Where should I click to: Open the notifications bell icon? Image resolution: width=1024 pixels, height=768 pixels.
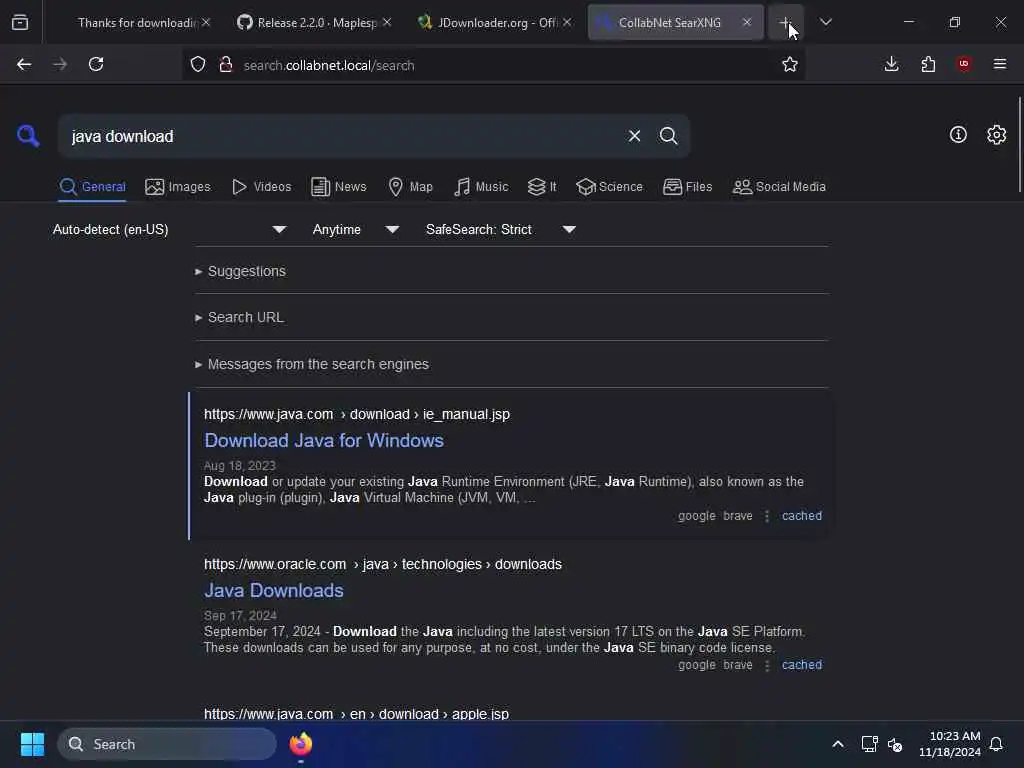point(997,744)
